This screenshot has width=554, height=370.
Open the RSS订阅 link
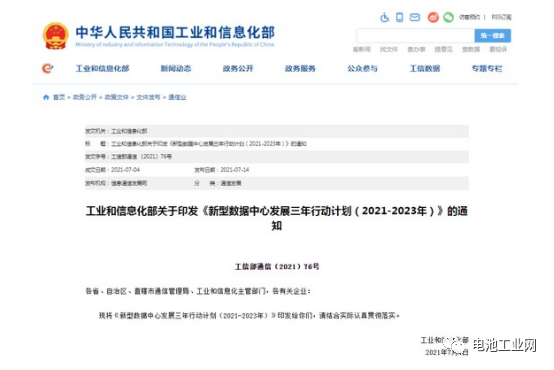point(501,17)
